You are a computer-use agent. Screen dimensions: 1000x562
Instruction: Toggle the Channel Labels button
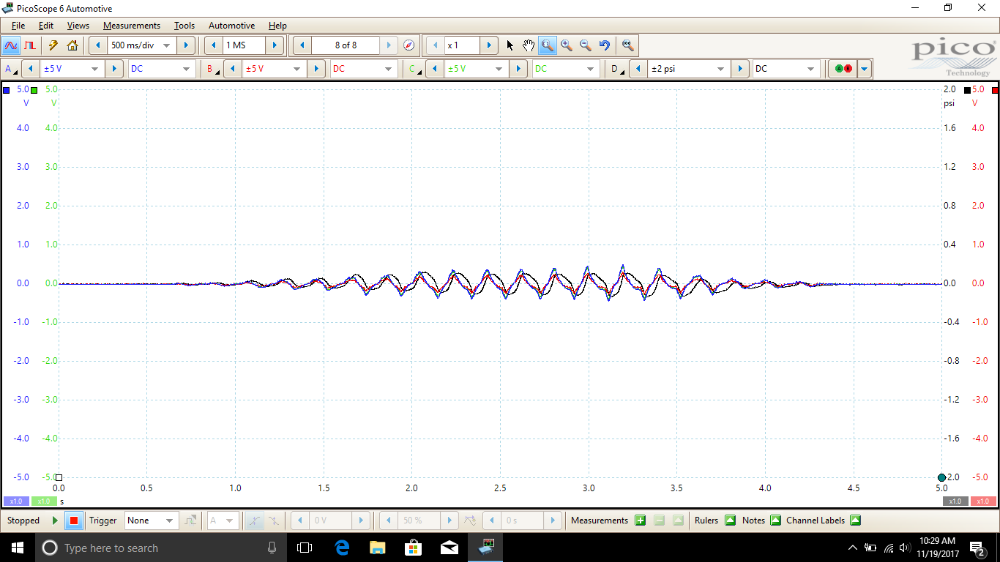coord(855,520)
